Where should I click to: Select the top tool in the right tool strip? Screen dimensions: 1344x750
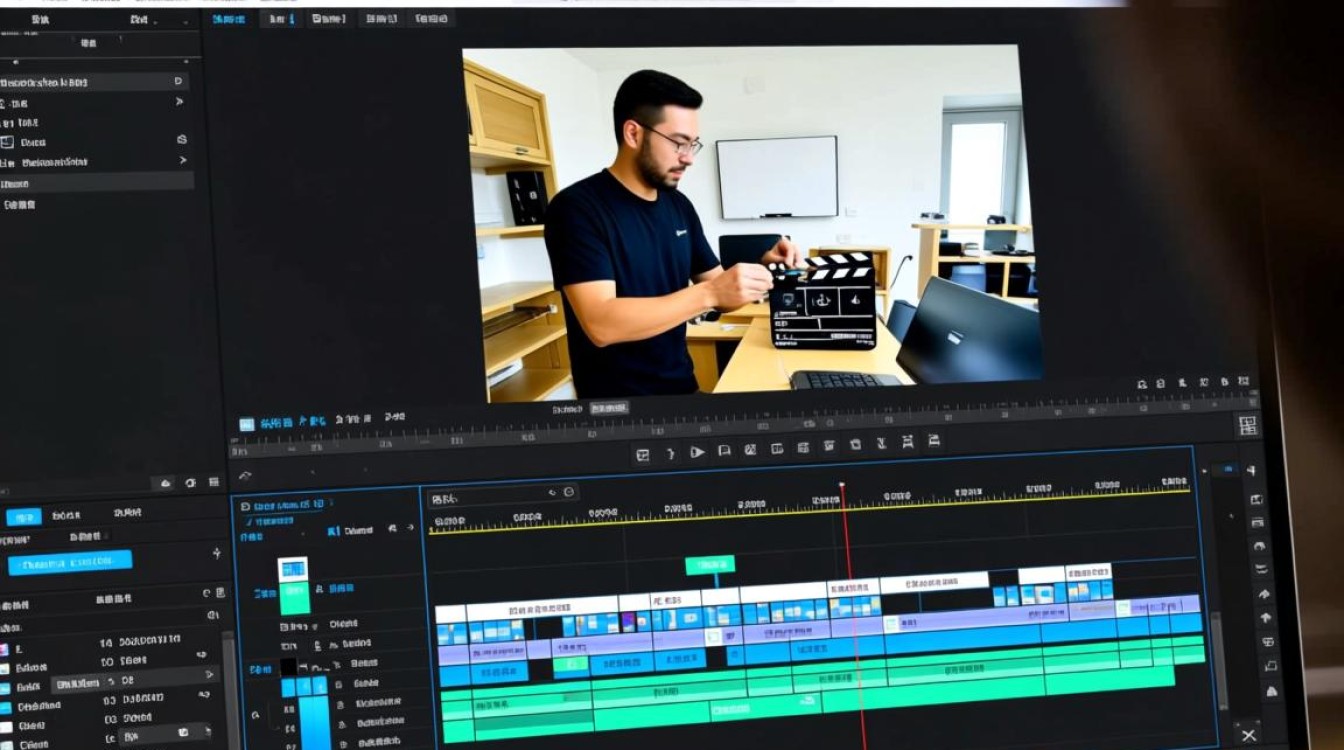tap(1250, 470)
